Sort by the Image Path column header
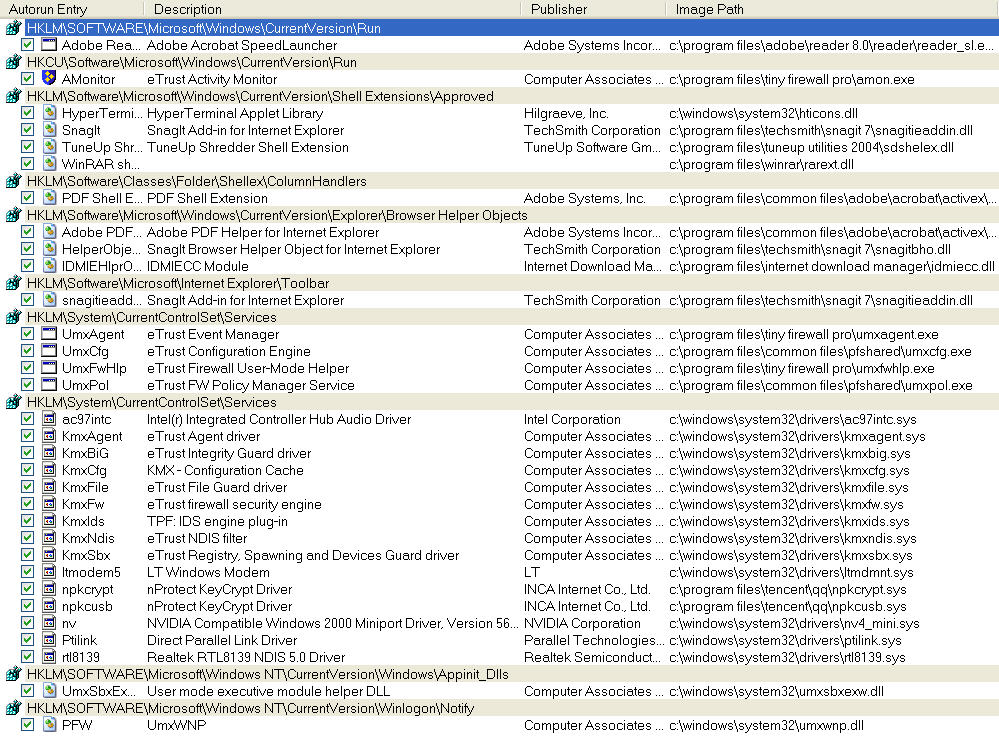999x748 pixels. (x=832, y=9)
